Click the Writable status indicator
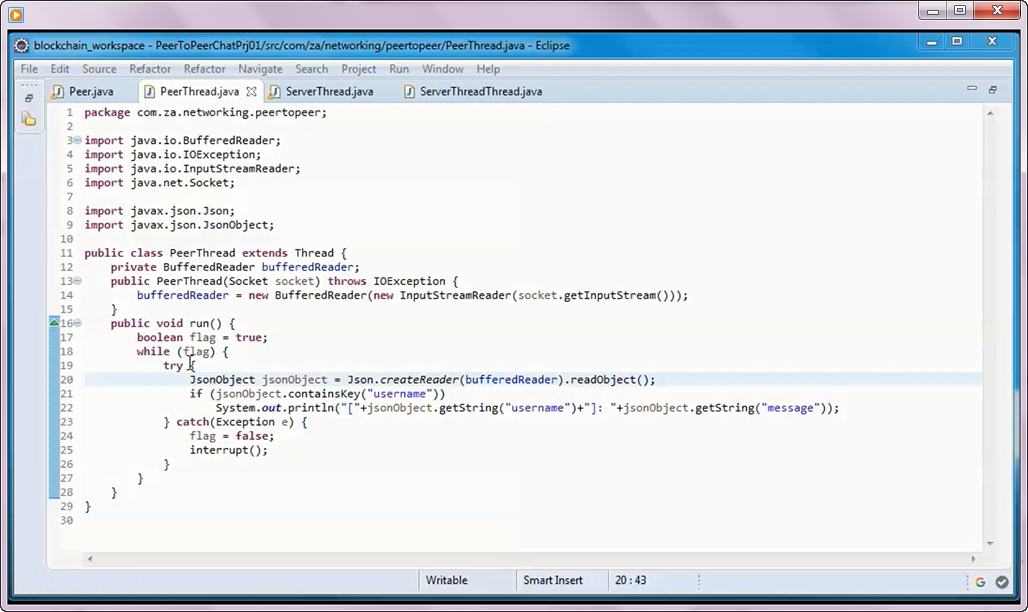Image resolution: width=1028 pixels, height=612 pixels. (446, 581)
